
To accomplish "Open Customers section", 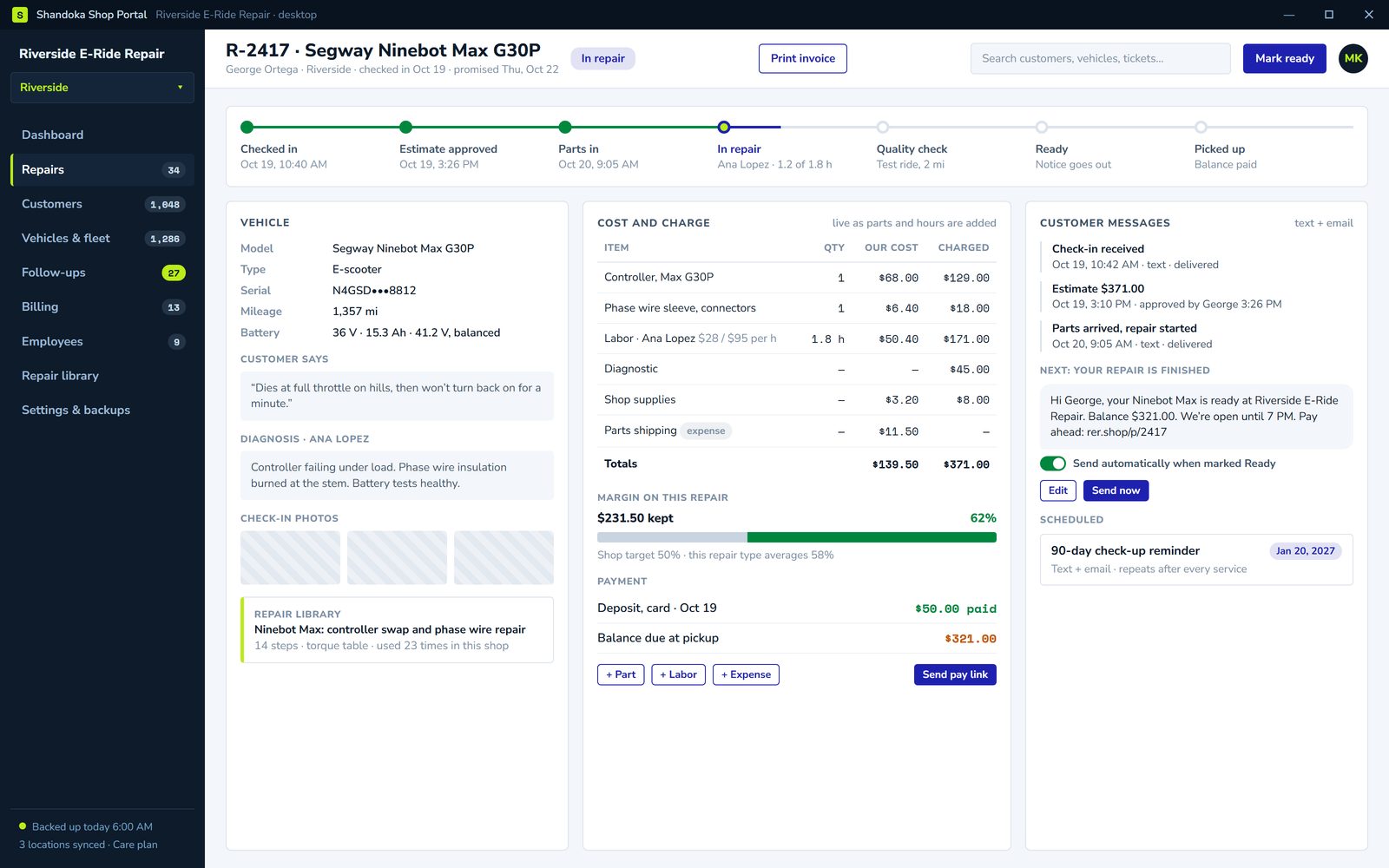I will 102,204.
